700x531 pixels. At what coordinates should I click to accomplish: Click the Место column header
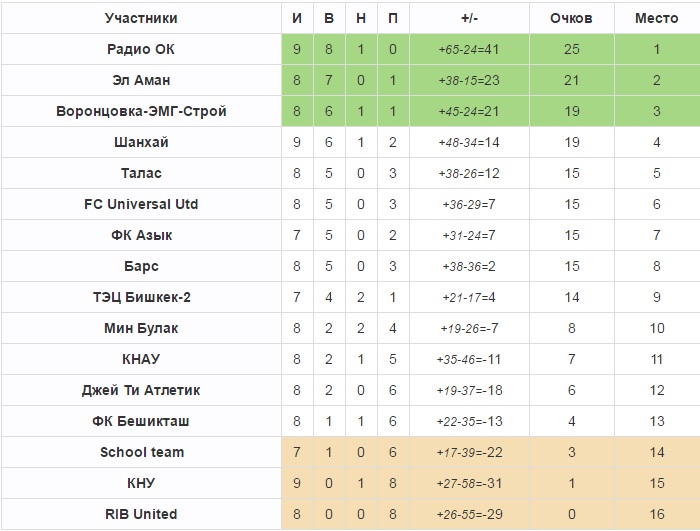click(657, 18)
